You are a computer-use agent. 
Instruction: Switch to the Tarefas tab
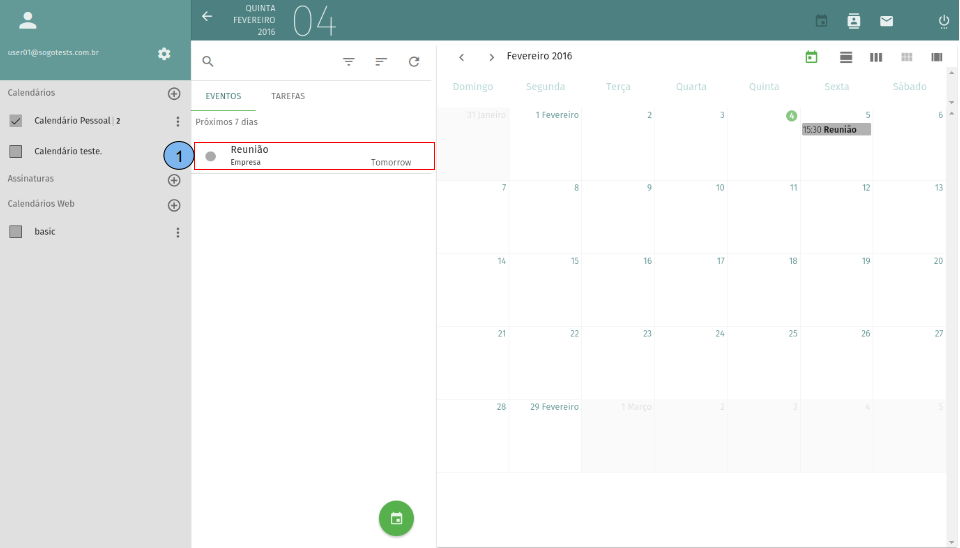tap(288, 96)
